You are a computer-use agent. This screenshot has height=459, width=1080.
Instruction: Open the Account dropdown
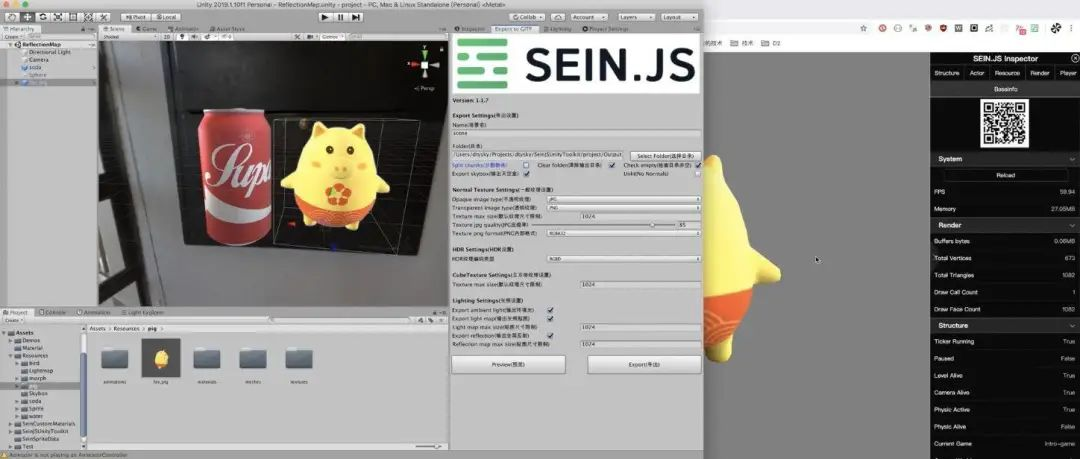coord(589,17)
